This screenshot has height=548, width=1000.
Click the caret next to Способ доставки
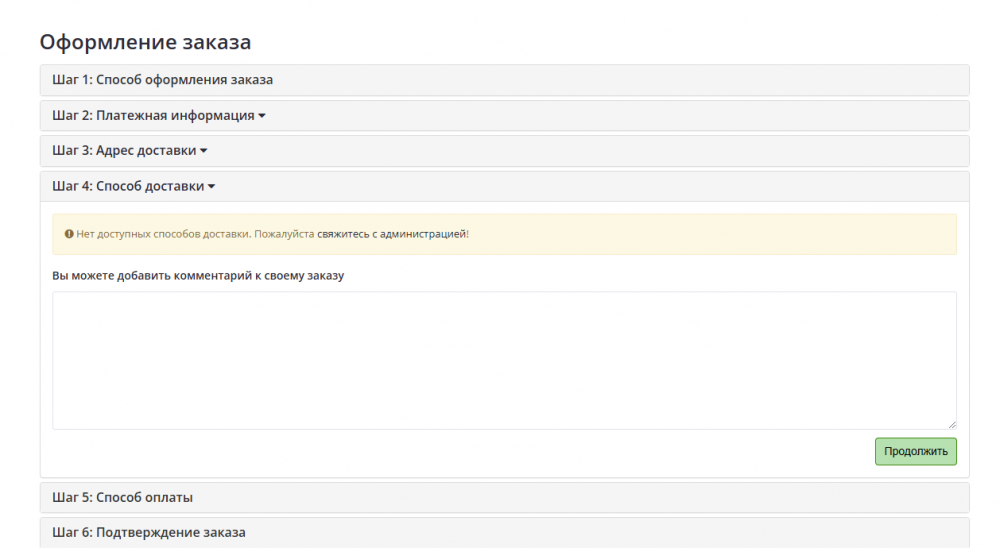(x=211, y=187)
